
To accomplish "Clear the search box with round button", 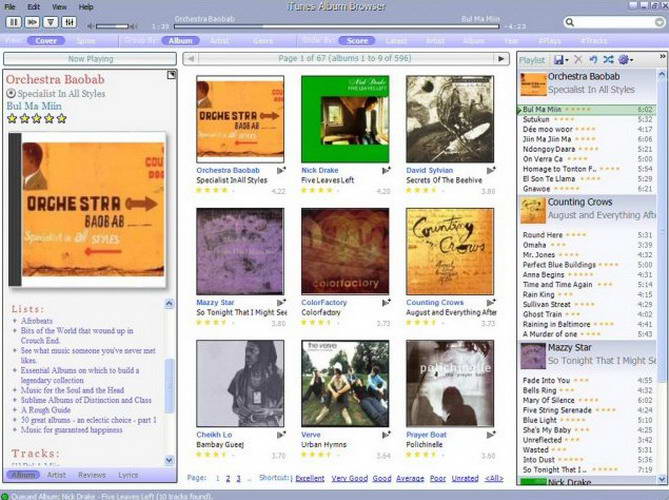I will (x=660, y=22).
